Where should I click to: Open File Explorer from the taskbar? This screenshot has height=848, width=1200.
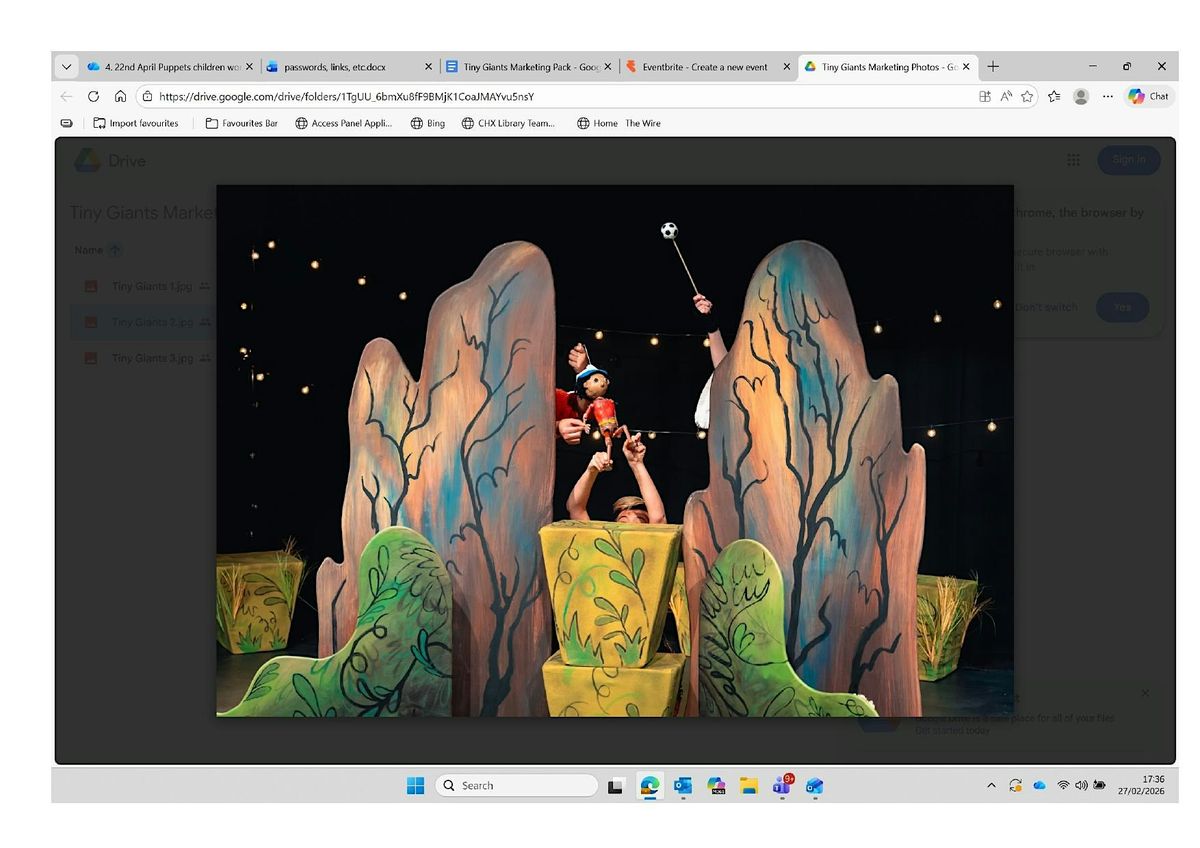click(x=749, y=786)
